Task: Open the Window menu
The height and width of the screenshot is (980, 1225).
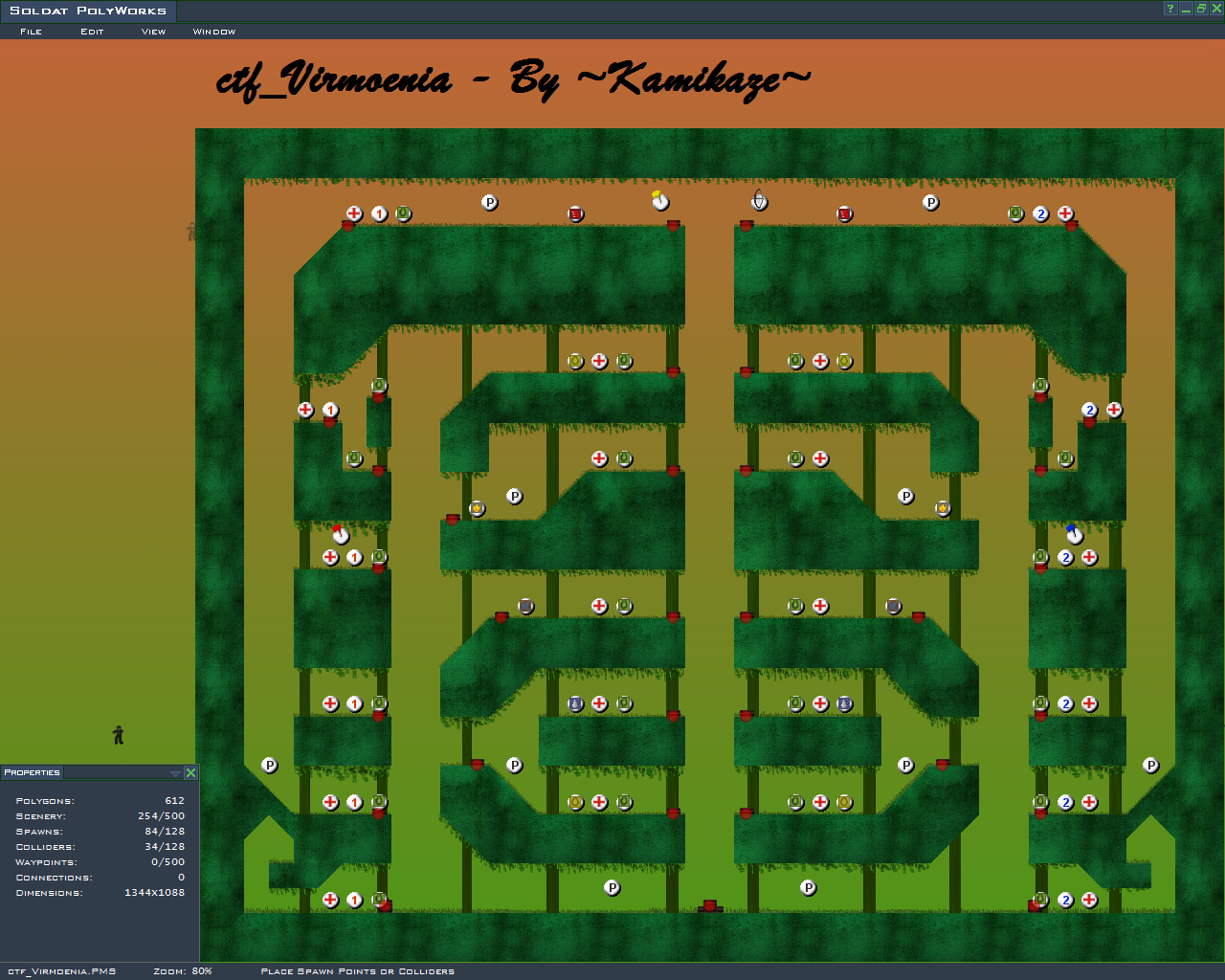Action: point(213,32)
